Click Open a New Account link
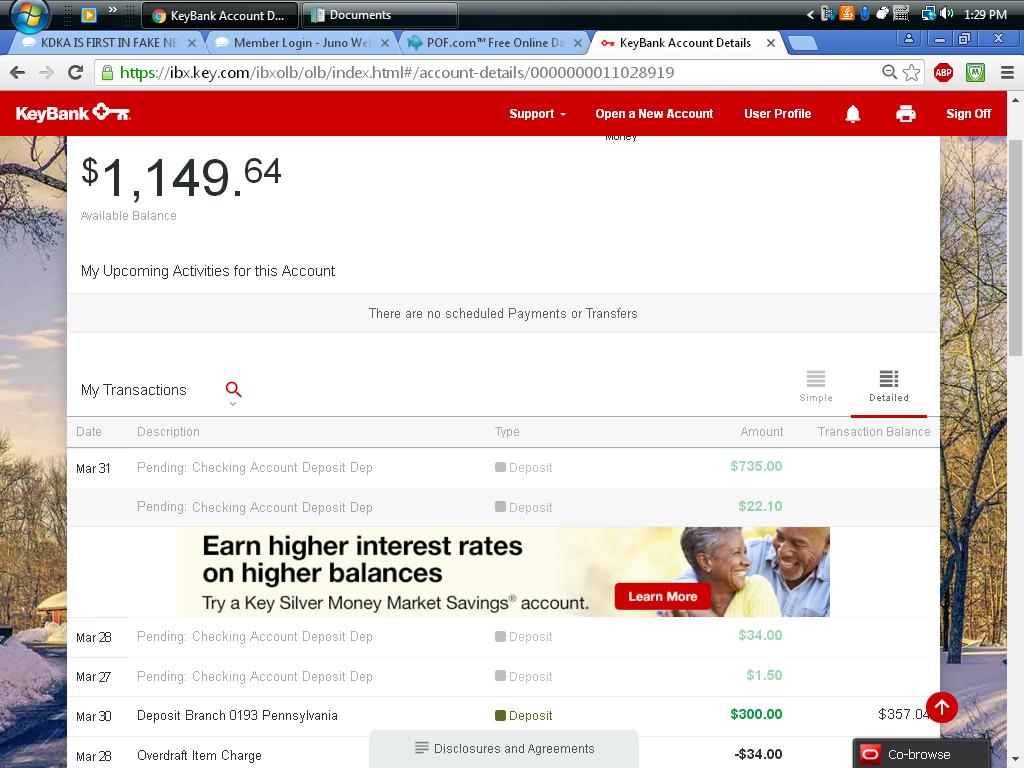The image size is (1024, 768). click(x=654, y=114)
